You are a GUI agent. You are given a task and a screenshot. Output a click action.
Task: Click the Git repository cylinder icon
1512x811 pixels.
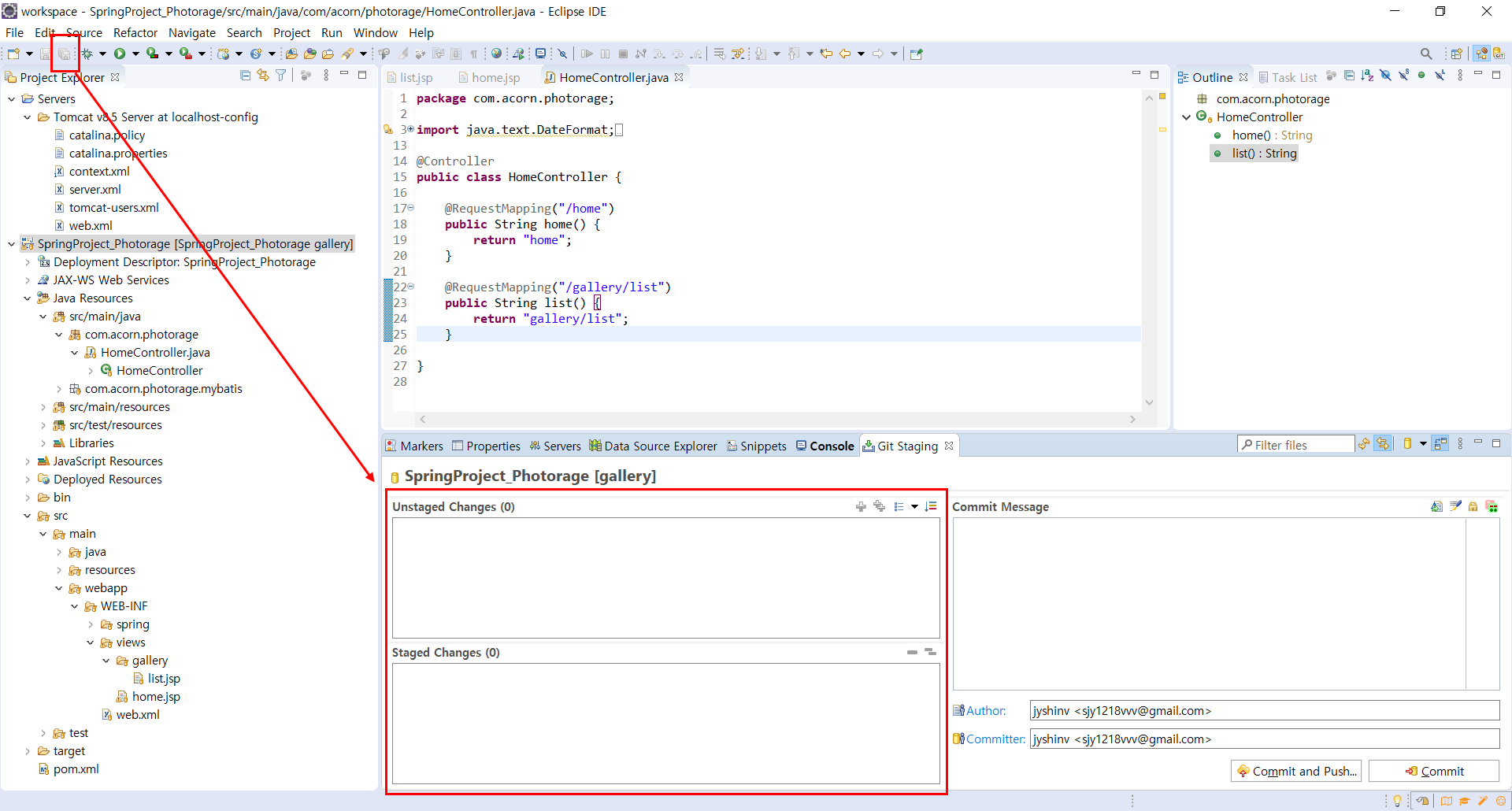[1407, 444]
